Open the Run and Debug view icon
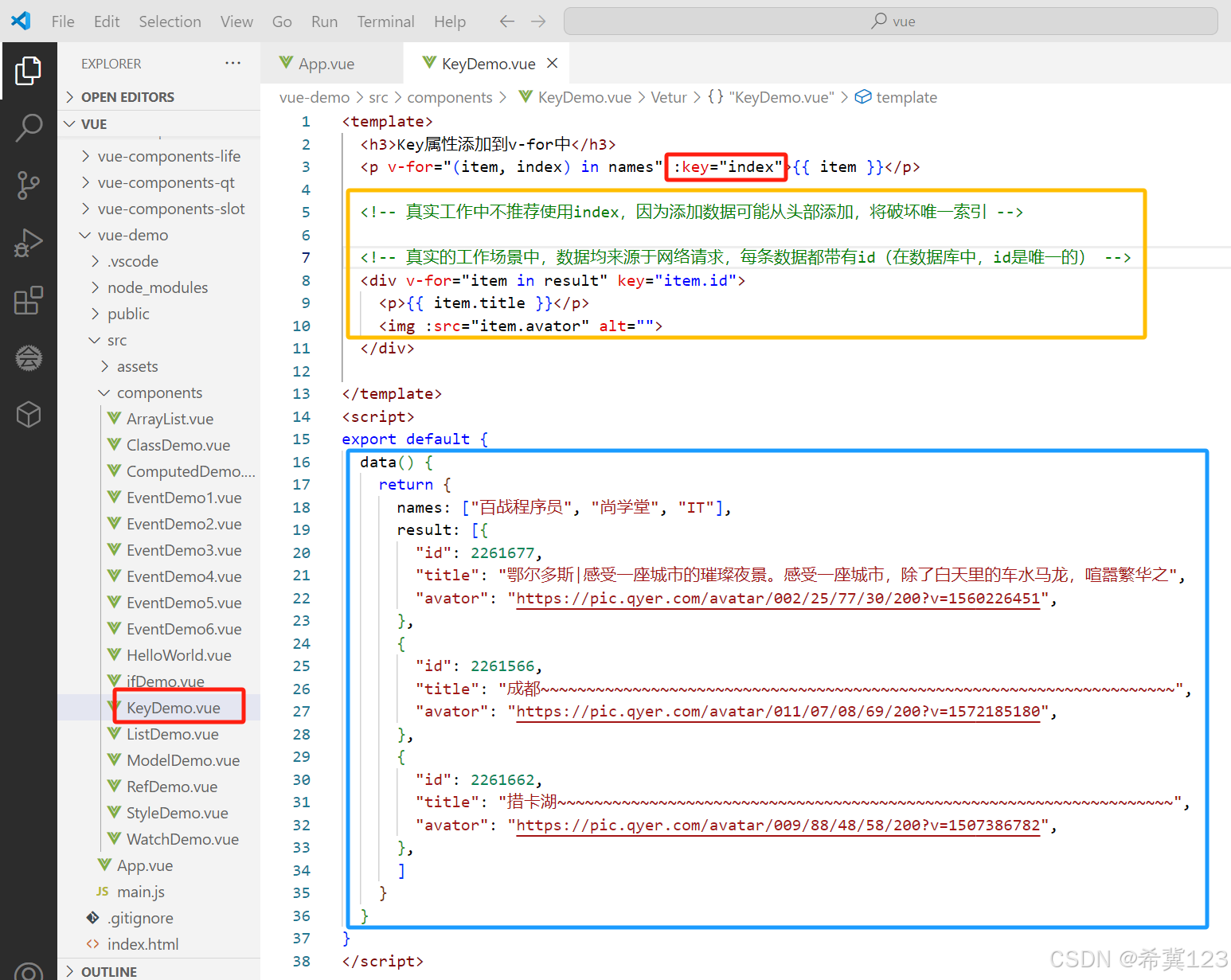The image size is (1231, 980). click(x=28, y=243)
